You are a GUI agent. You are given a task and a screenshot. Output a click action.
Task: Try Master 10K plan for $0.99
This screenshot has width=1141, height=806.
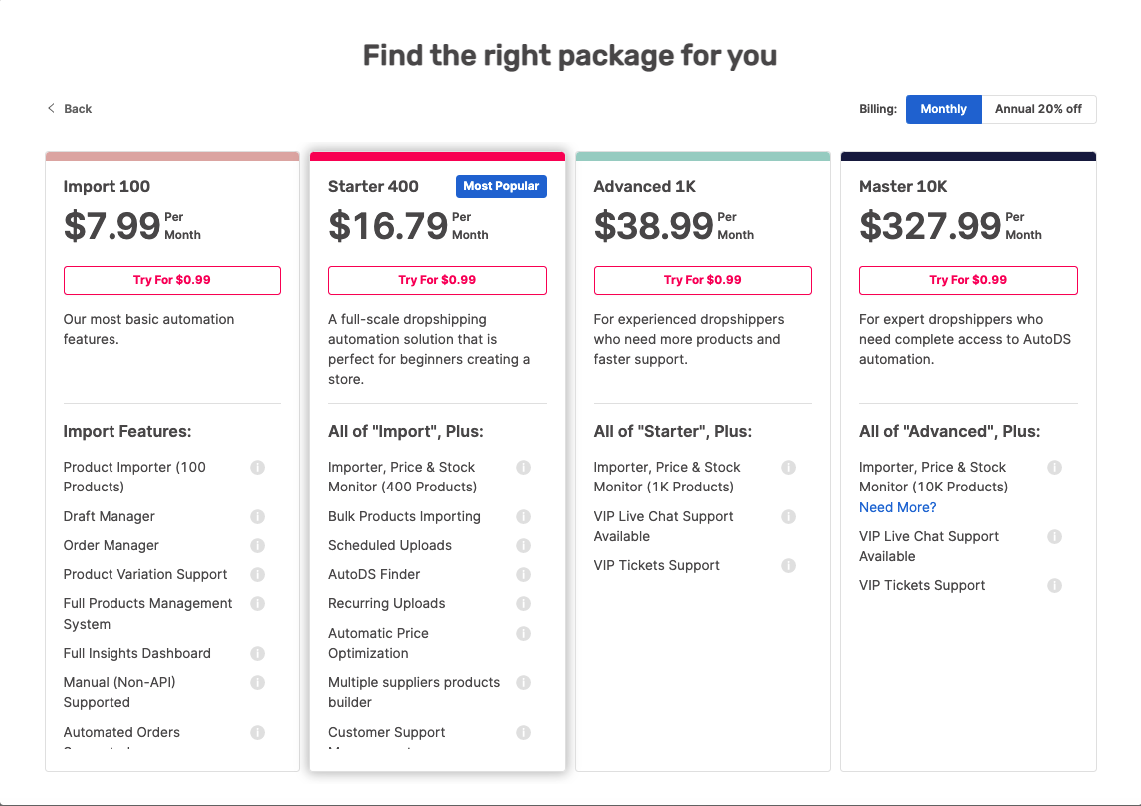pyautogui.click(x=968, y=280)
